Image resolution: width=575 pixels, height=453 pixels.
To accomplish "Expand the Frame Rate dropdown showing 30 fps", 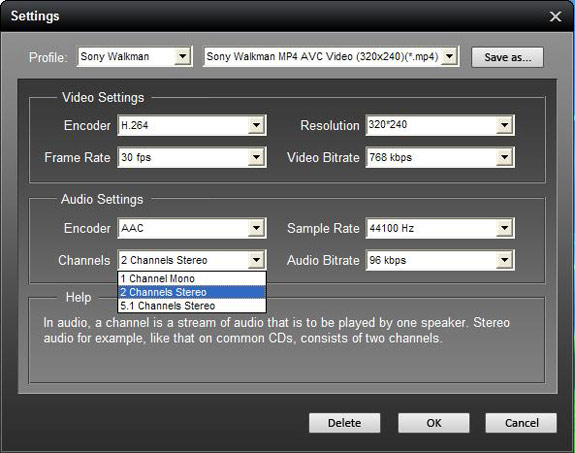I will 256,157.
